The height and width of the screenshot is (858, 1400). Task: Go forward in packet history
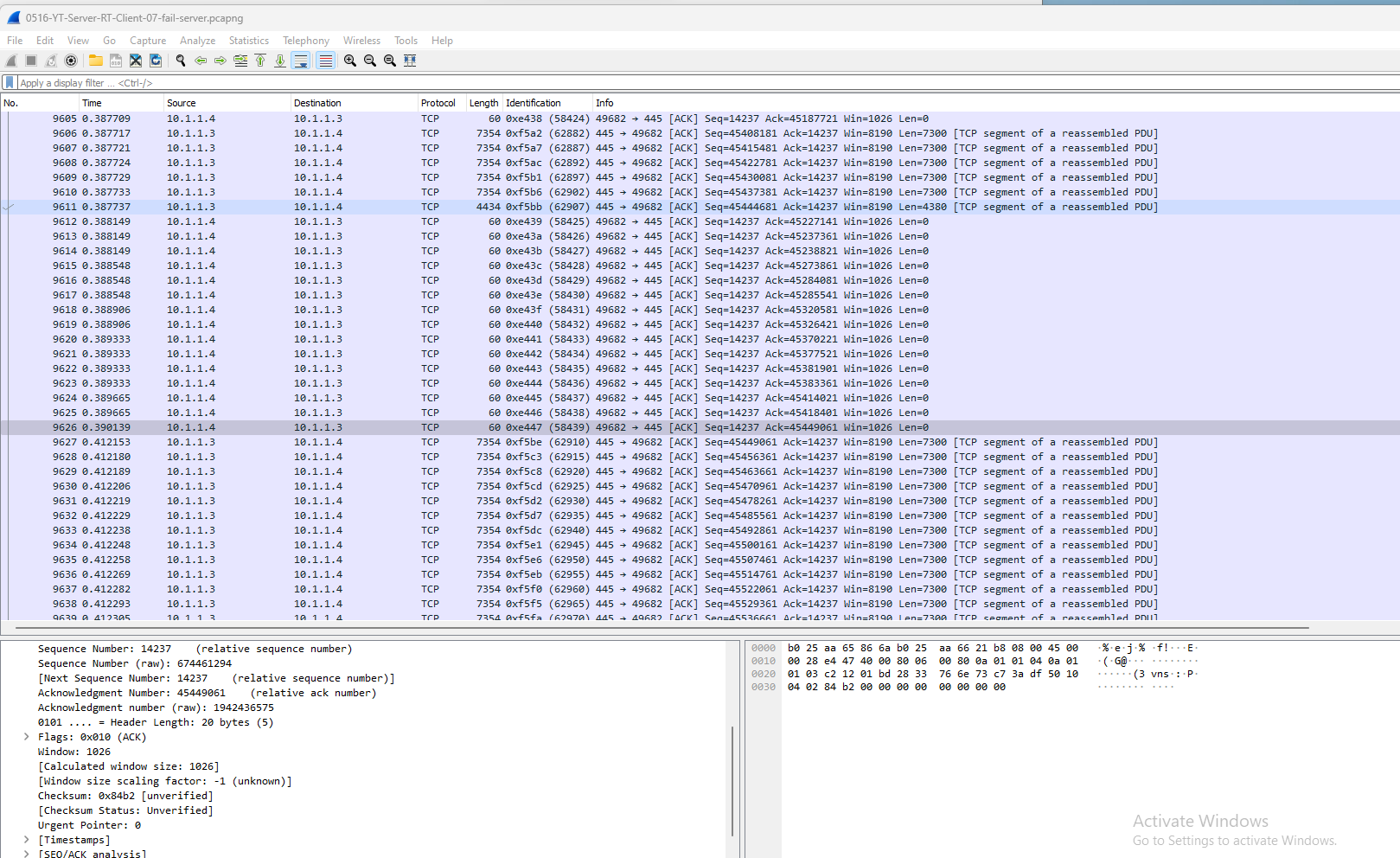point(221,61)
